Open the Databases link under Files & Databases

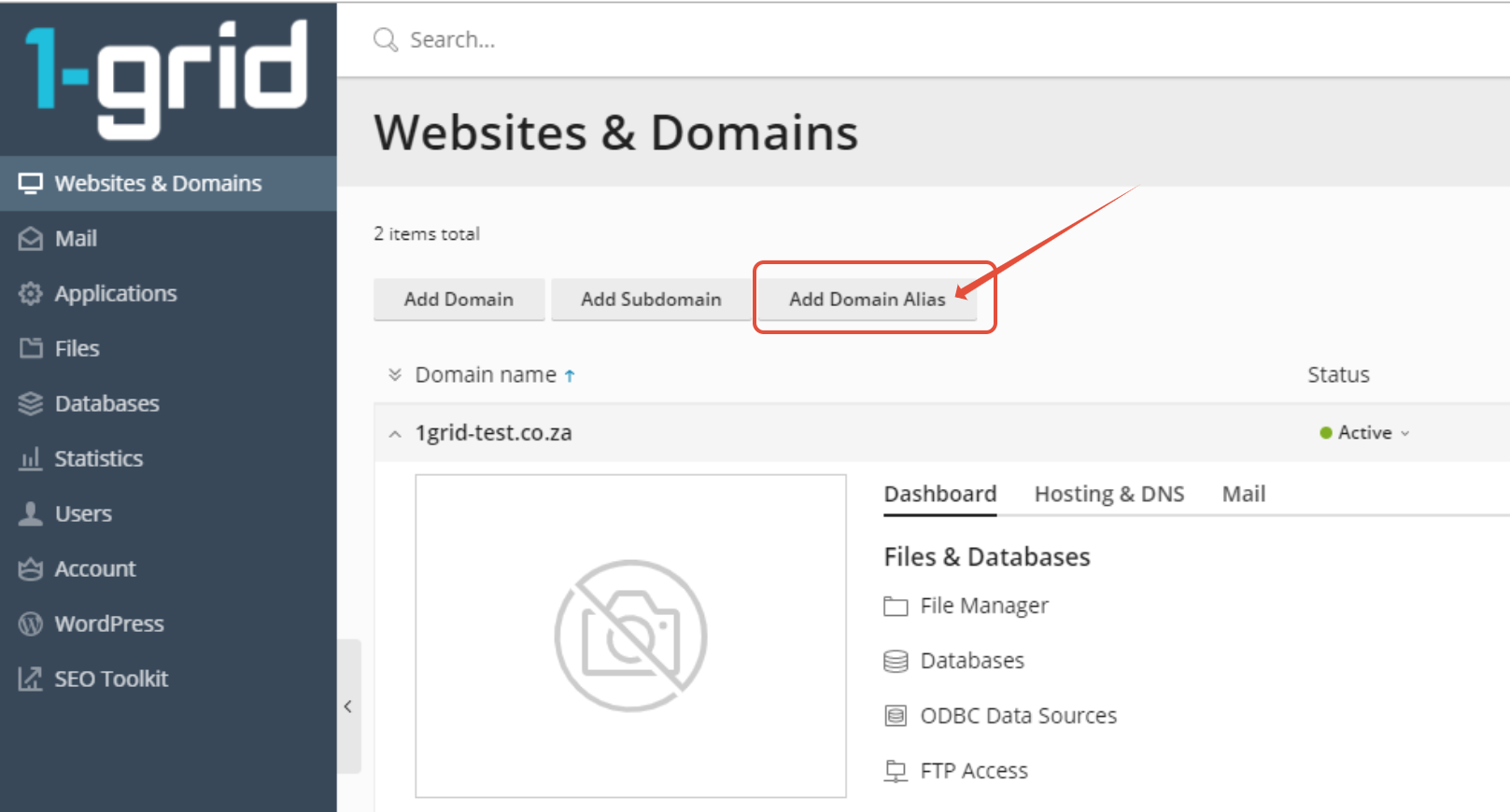click(x=972, y=661)
